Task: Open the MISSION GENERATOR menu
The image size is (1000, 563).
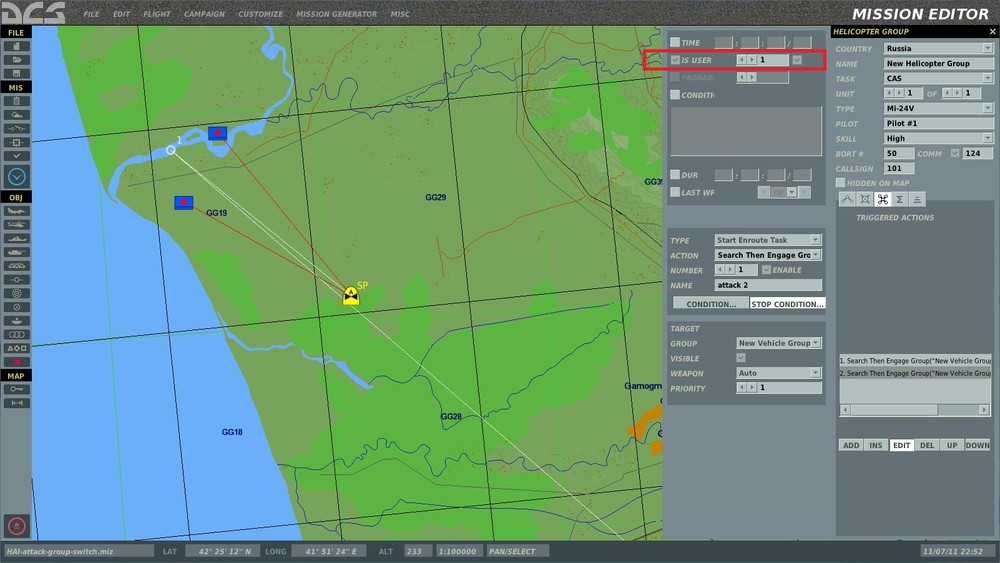Action: (x=335, y=14)
